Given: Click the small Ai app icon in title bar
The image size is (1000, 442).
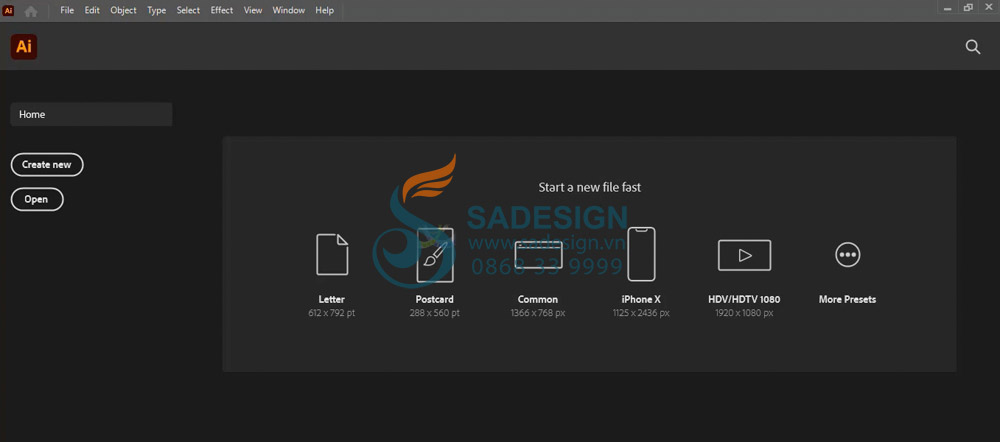Looking at the screenshot, I should (x=8, y=10).
